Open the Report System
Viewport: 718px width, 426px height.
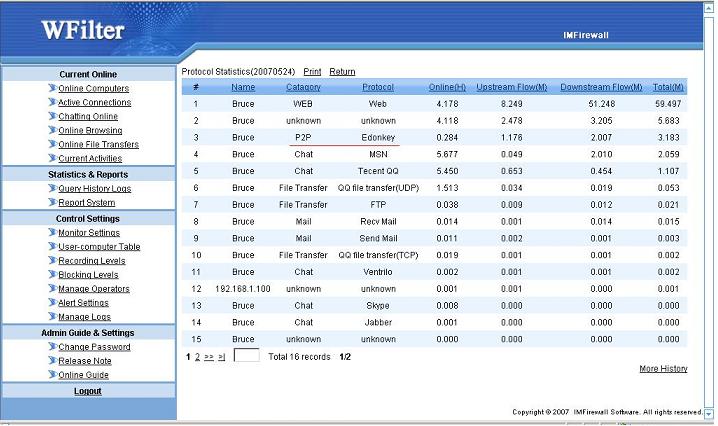point(87,202)
